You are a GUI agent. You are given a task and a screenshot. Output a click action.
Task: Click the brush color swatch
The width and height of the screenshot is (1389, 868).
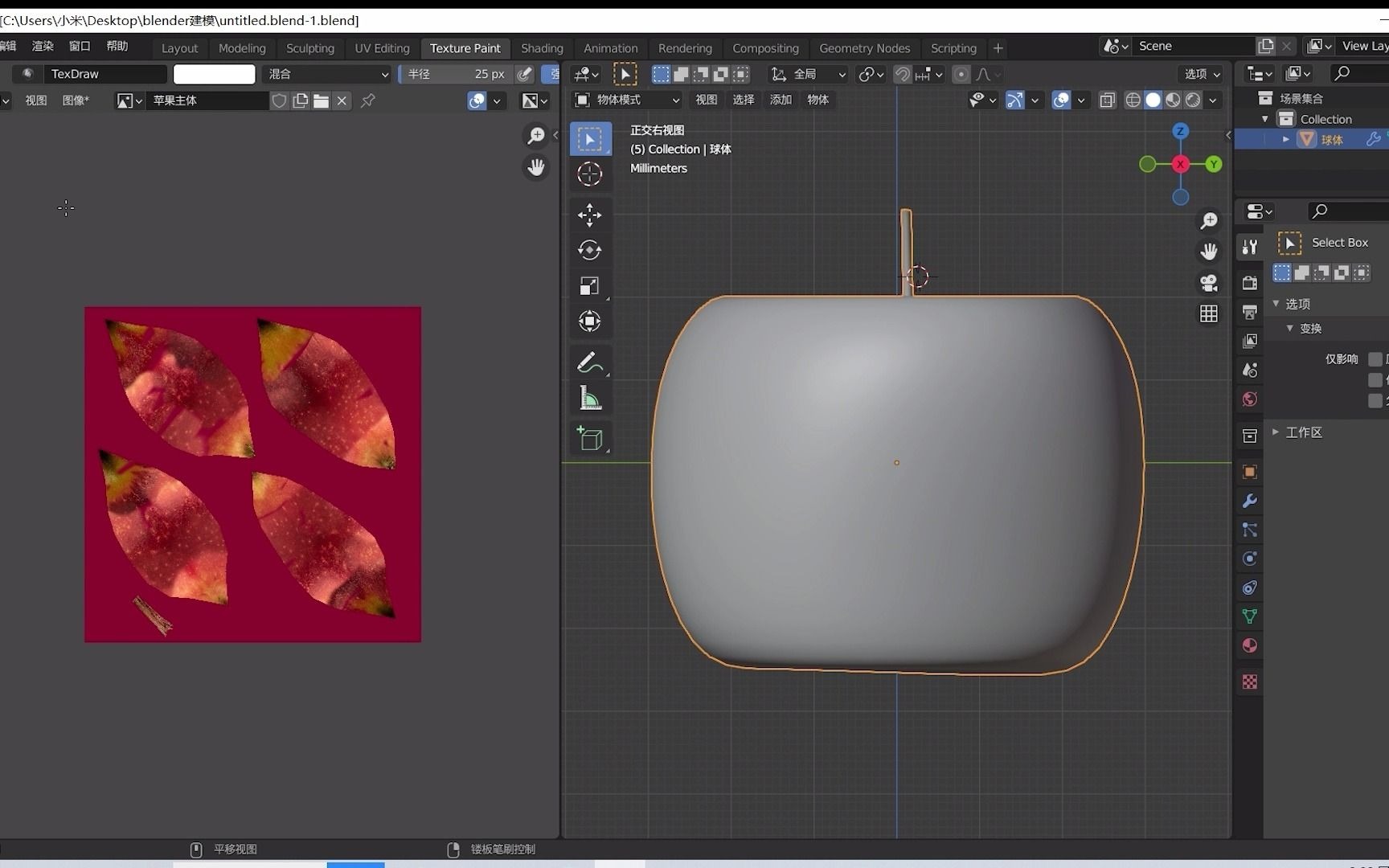(x=215, y=74)
